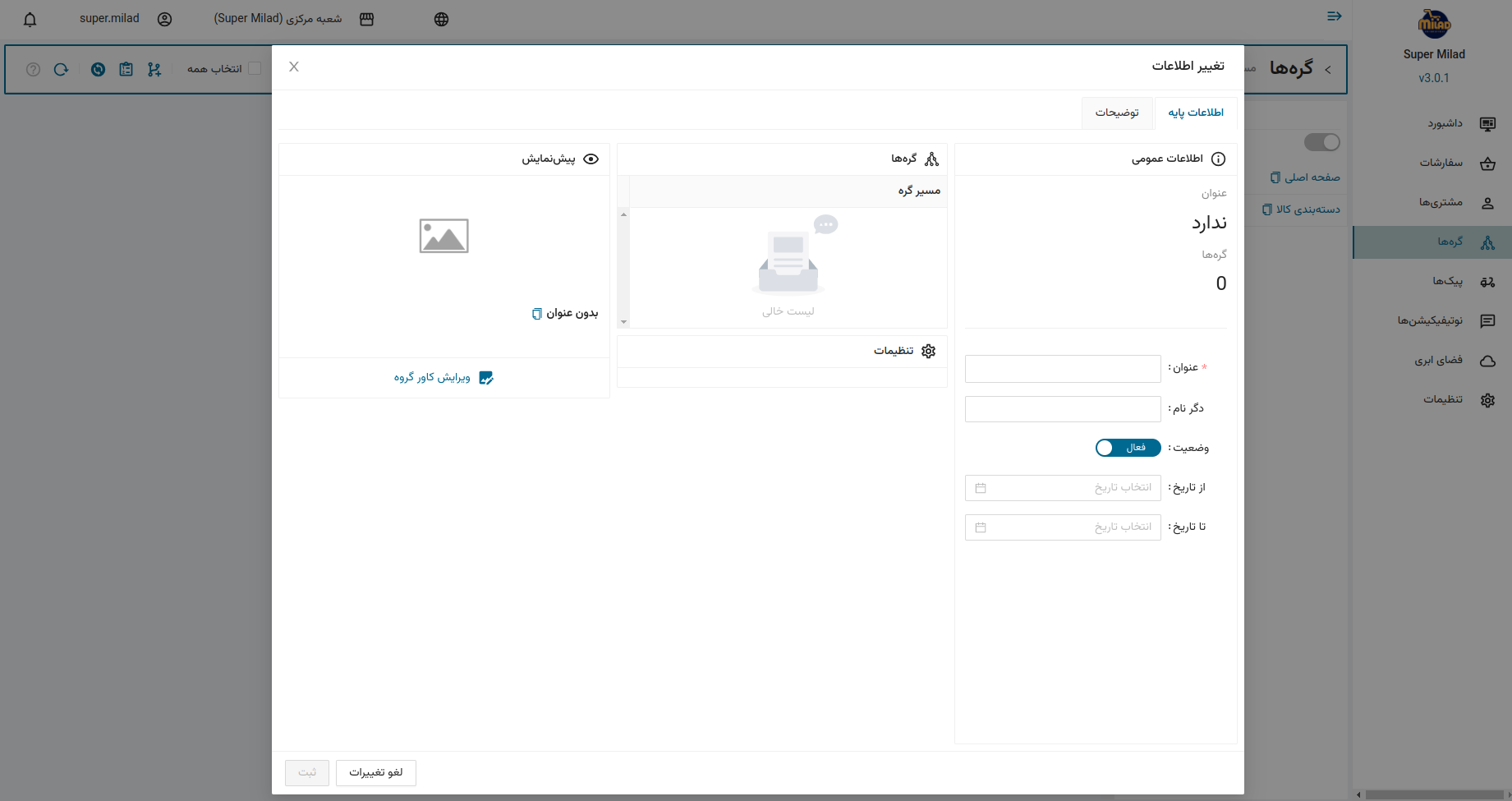Image resolution: width=1512 pixels, height=801 pixels.
Task: Click the لغو تغییرات button
Action: point(375,772)
